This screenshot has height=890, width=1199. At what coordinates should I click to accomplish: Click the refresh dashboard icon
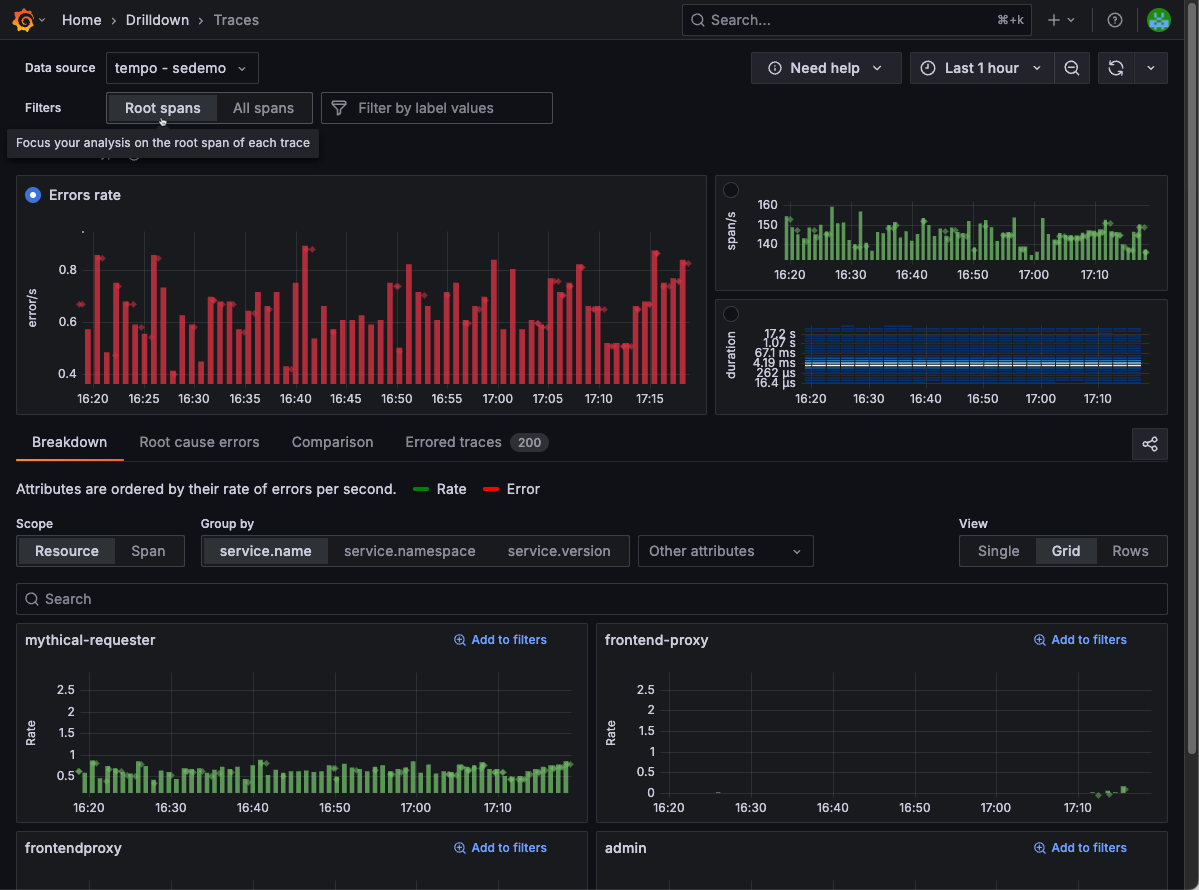click(x=1116, y=68)
